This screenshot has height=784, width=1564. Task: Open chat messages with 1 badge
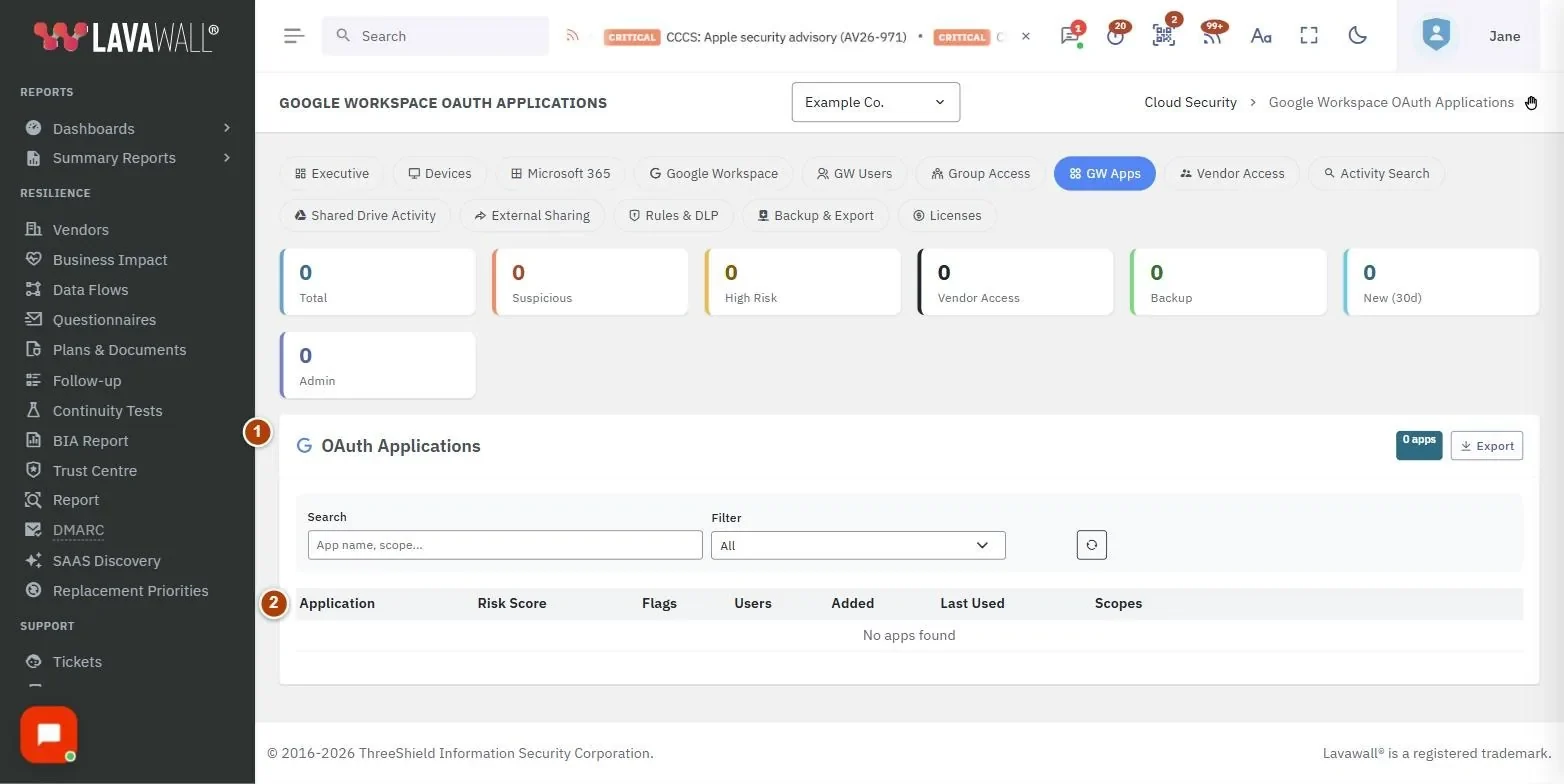click(x=1070, y=36)
